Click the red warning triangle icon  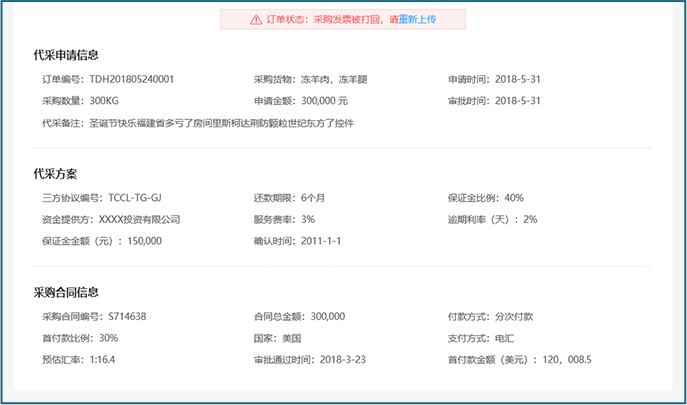tap(256, 19)
